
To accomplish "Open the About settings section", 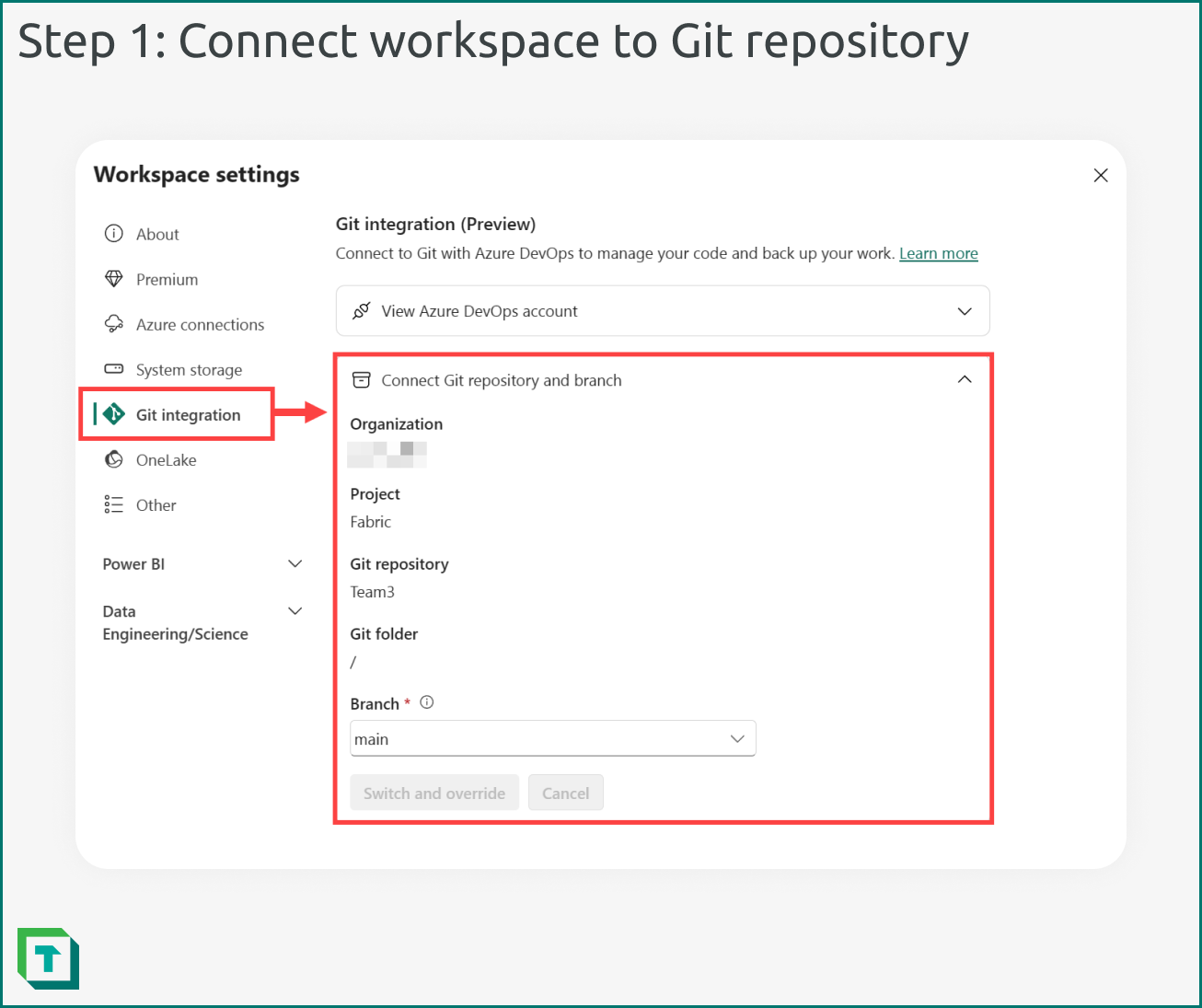I will coord(156,234).
